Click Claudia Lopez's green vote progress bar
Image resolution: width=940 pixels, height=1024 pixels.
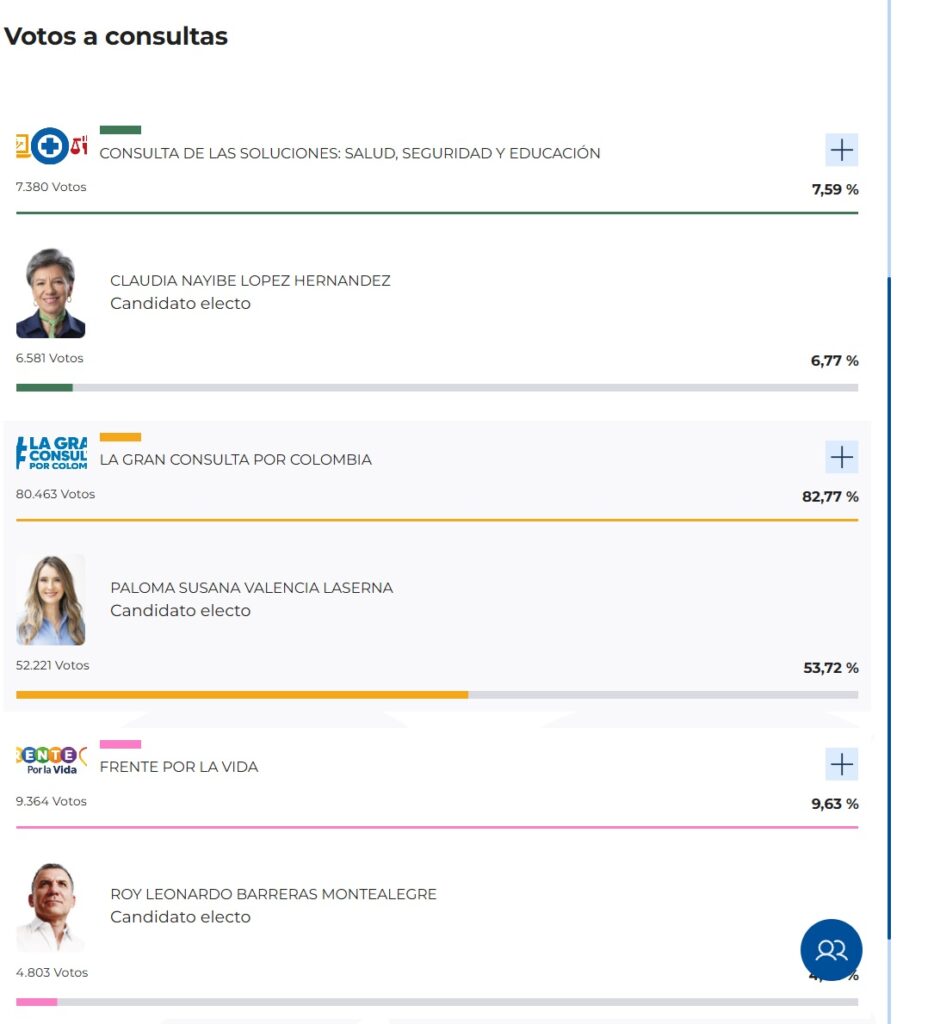point(44,388)
